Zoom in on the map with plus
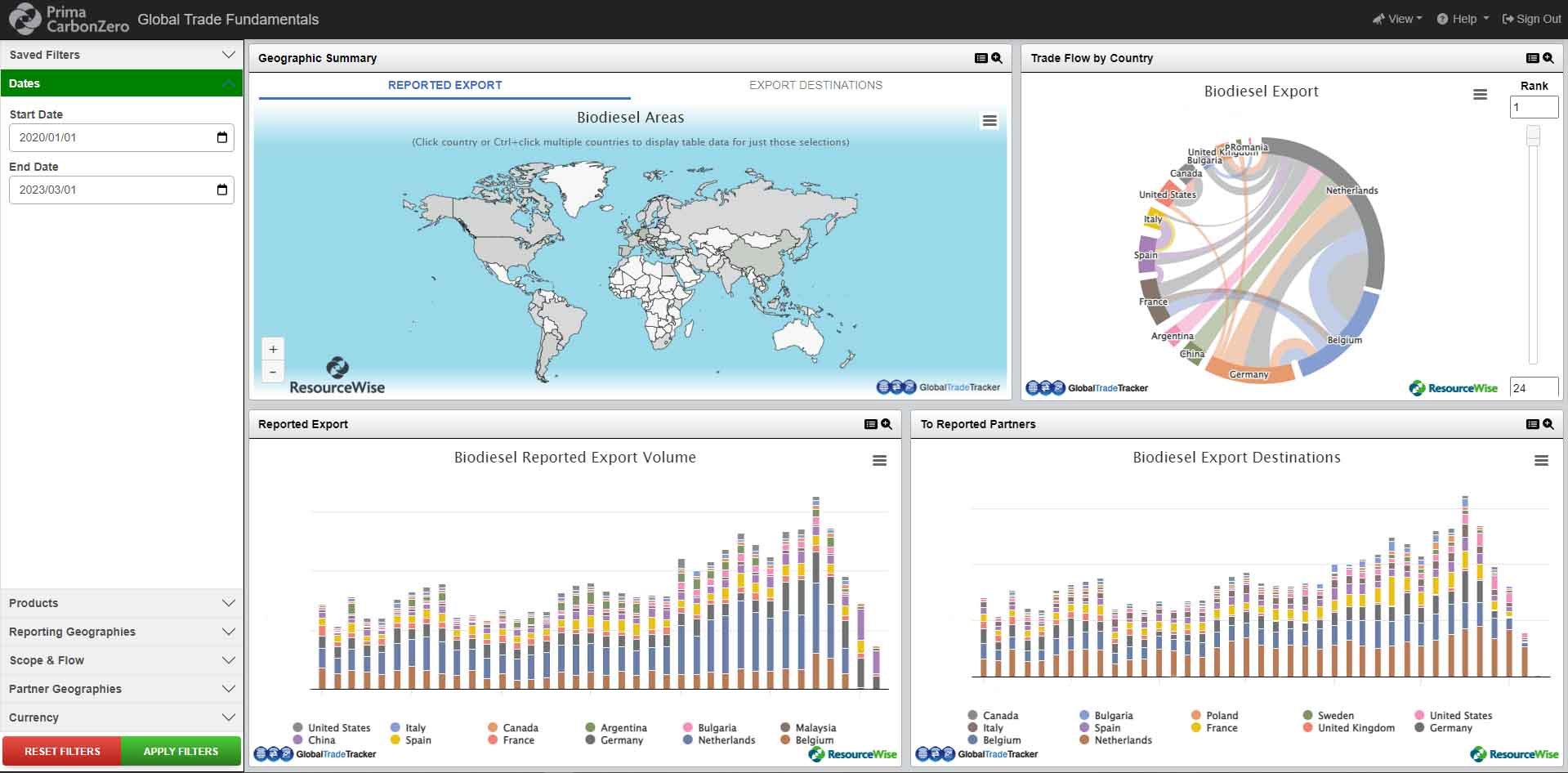 click(x=273, y=349)
